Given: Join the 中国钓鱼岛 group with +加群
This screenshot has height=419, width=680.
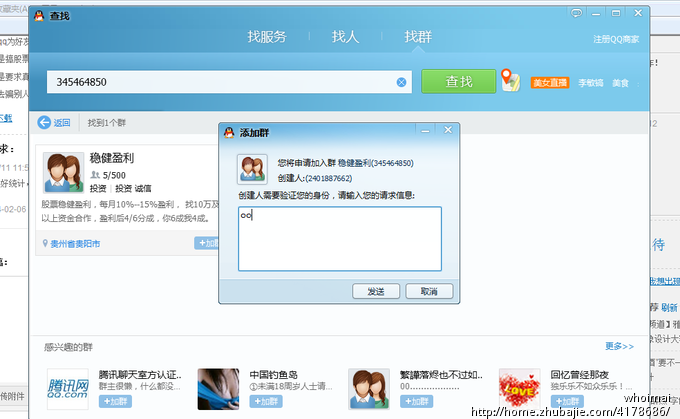Looking at the screenshot, I should pyautogui.click(x=266, y=401).
